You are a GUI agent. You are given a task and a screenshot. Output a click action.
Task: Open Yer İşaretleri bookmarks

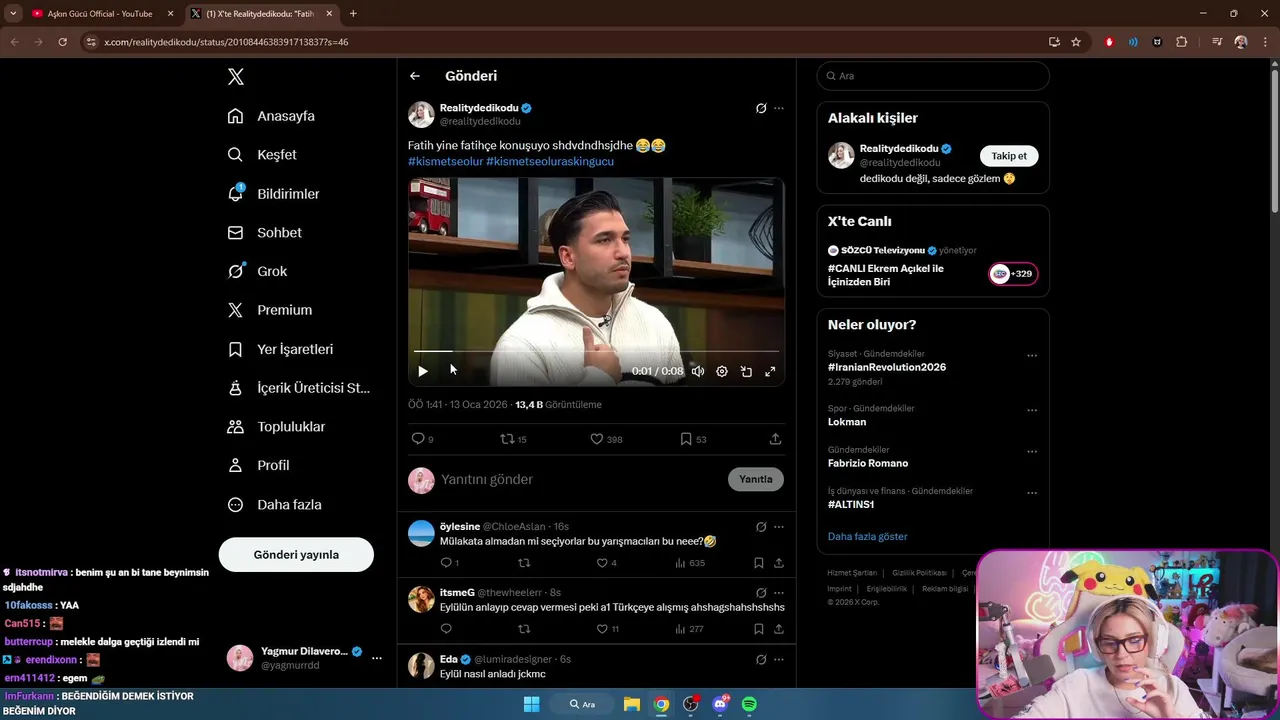[x=280, y=349]
